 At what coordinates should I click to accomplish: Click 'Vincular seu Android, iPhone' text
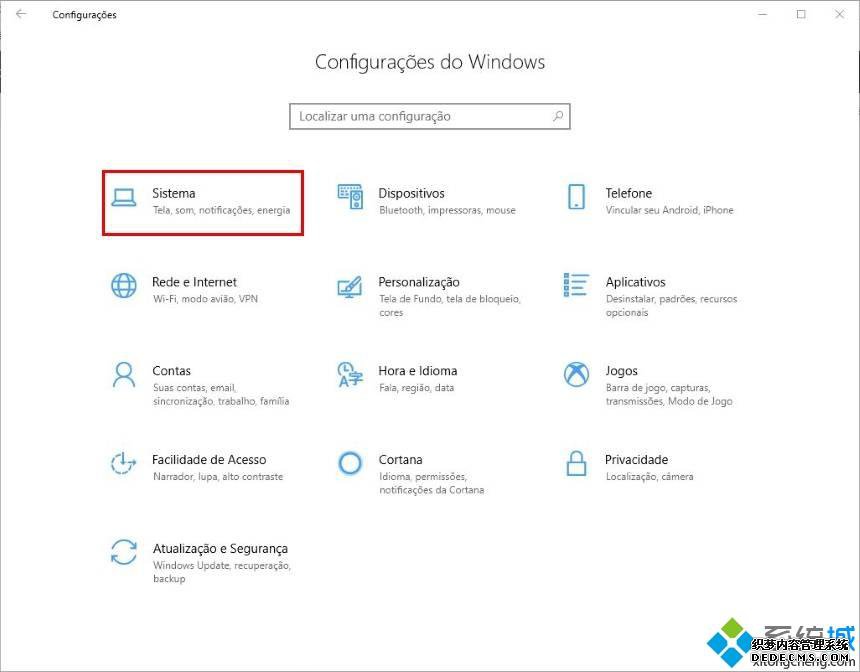pos(669,210)
